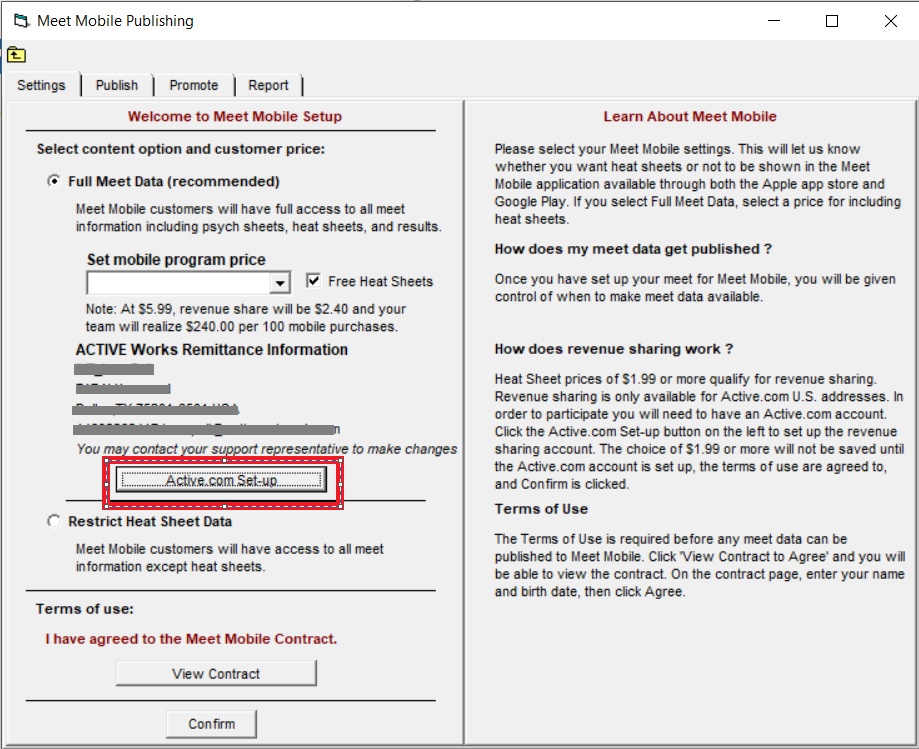Click the 'Terms of Use' heading in right panel
Screen dimensions: 919x749
(541, 509)
